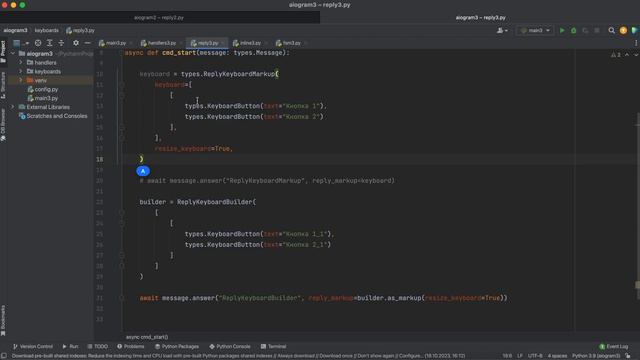Open the Problems tool window
The height and width of the screenshot is (360, 640).
pos(131,347)
